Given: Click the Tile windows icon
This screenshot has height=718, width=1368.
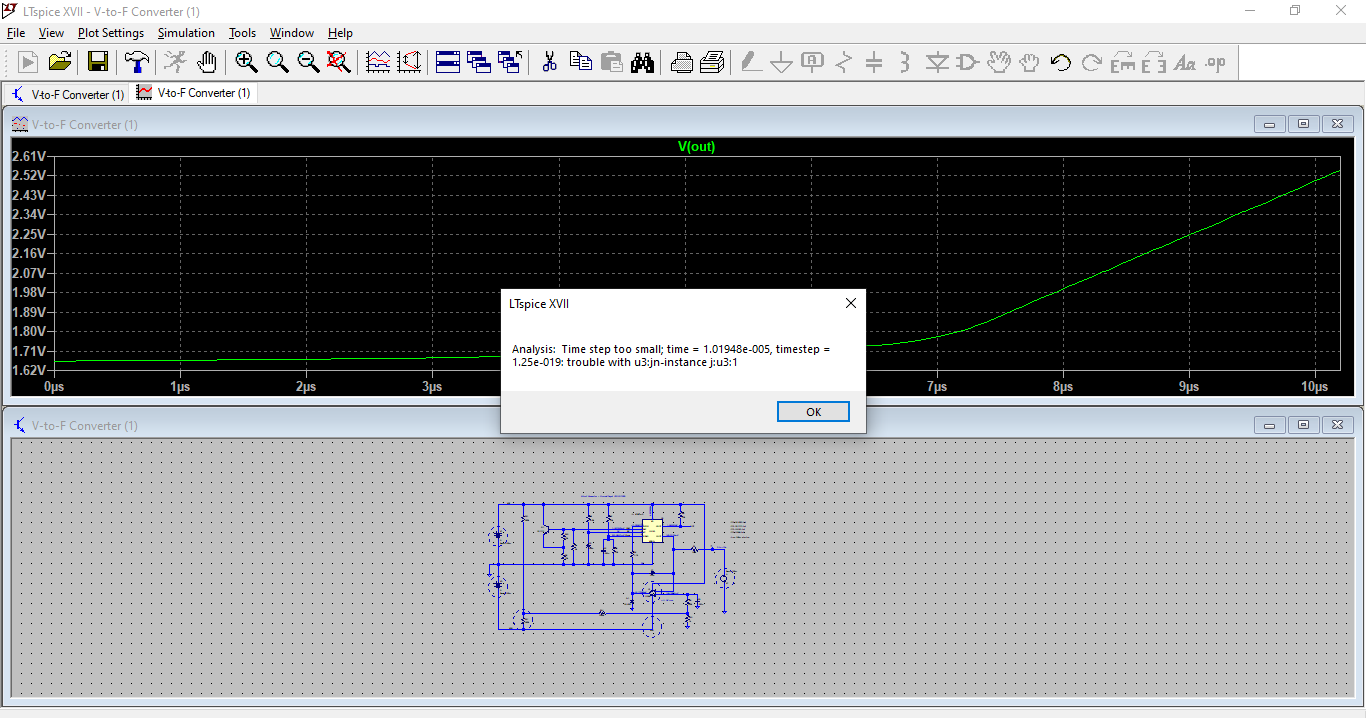Looking at the screenshot, I should click(x=448, y=62).
